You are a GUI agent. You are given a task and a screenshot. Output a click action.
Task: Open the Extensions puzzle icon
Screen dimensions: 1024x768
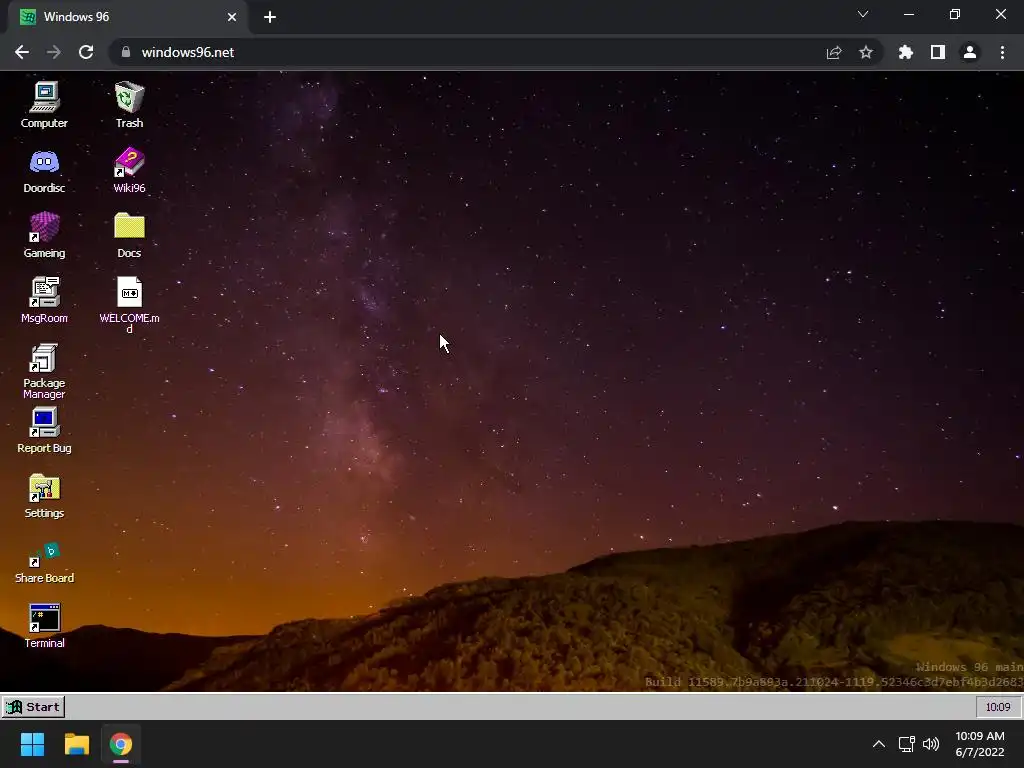(906, 52)
